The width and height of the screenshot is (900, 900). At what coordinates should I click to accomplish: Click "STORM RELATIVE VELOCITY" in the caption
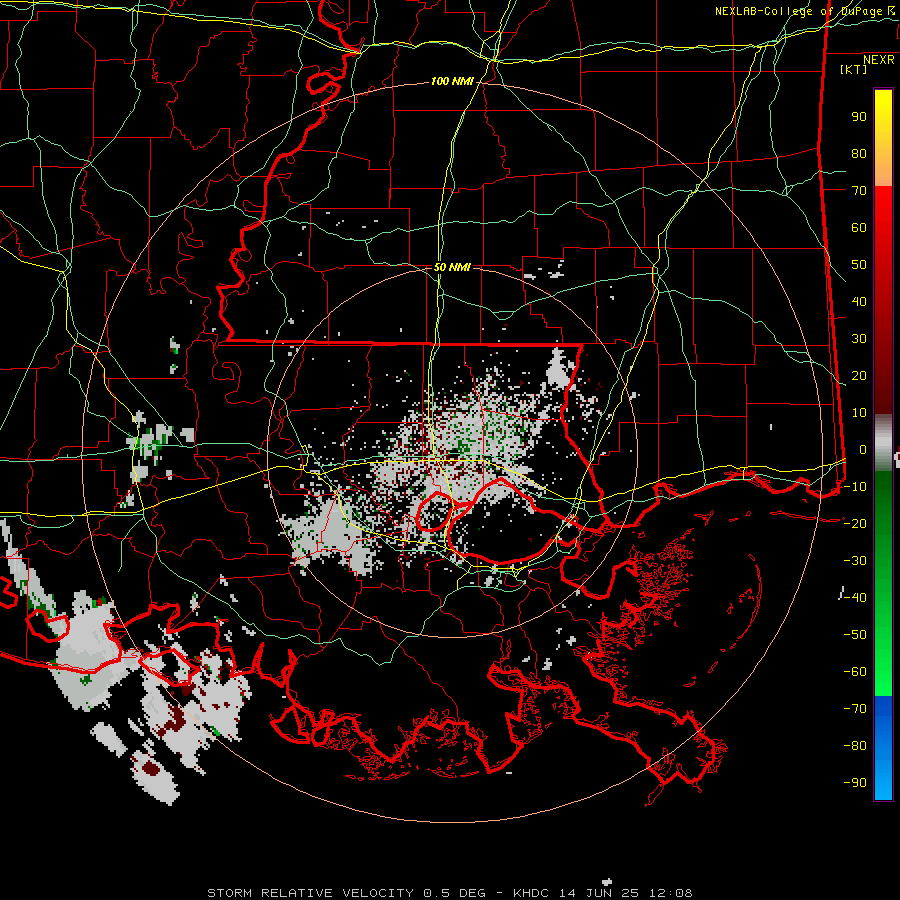pyautogui.click(x=310, y=893)
